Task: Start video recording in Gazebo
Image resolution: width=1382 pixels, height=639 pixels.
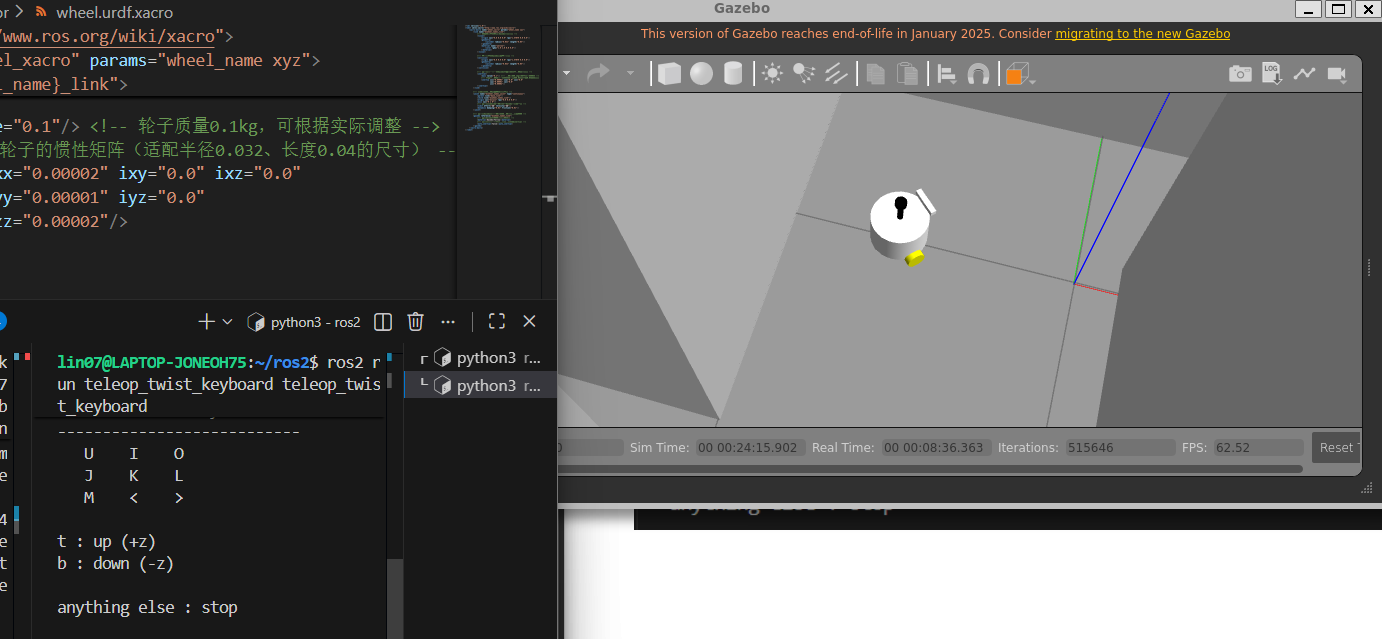Action: click(1336, 74)
